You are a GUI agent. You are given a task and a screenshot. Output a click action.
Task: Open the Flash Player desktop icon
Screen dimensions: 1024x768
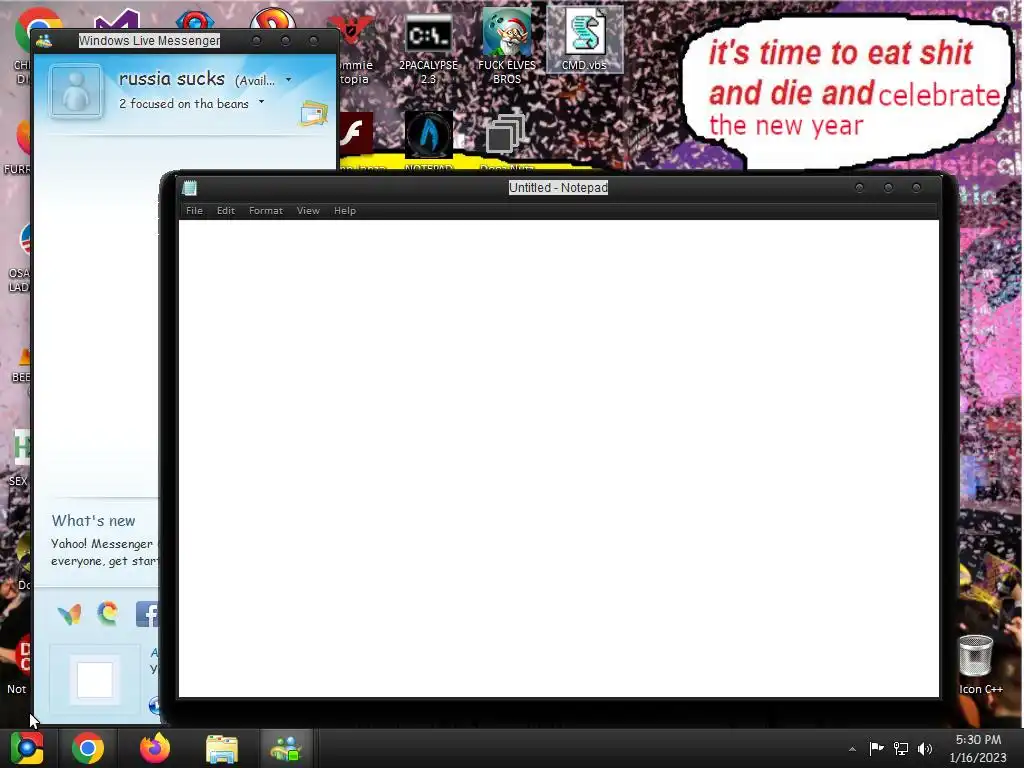coord(357,133)
